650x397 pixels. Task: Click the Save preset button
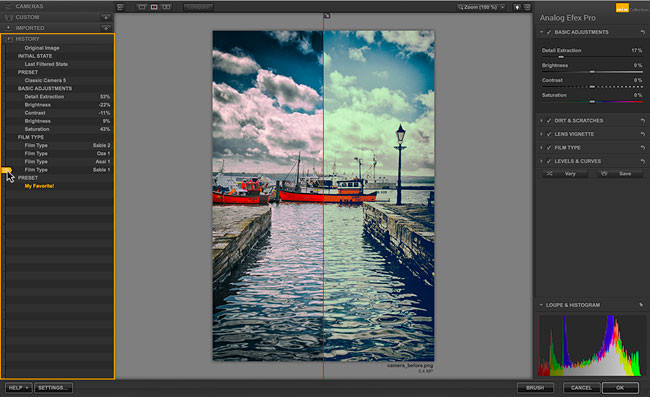619,174
